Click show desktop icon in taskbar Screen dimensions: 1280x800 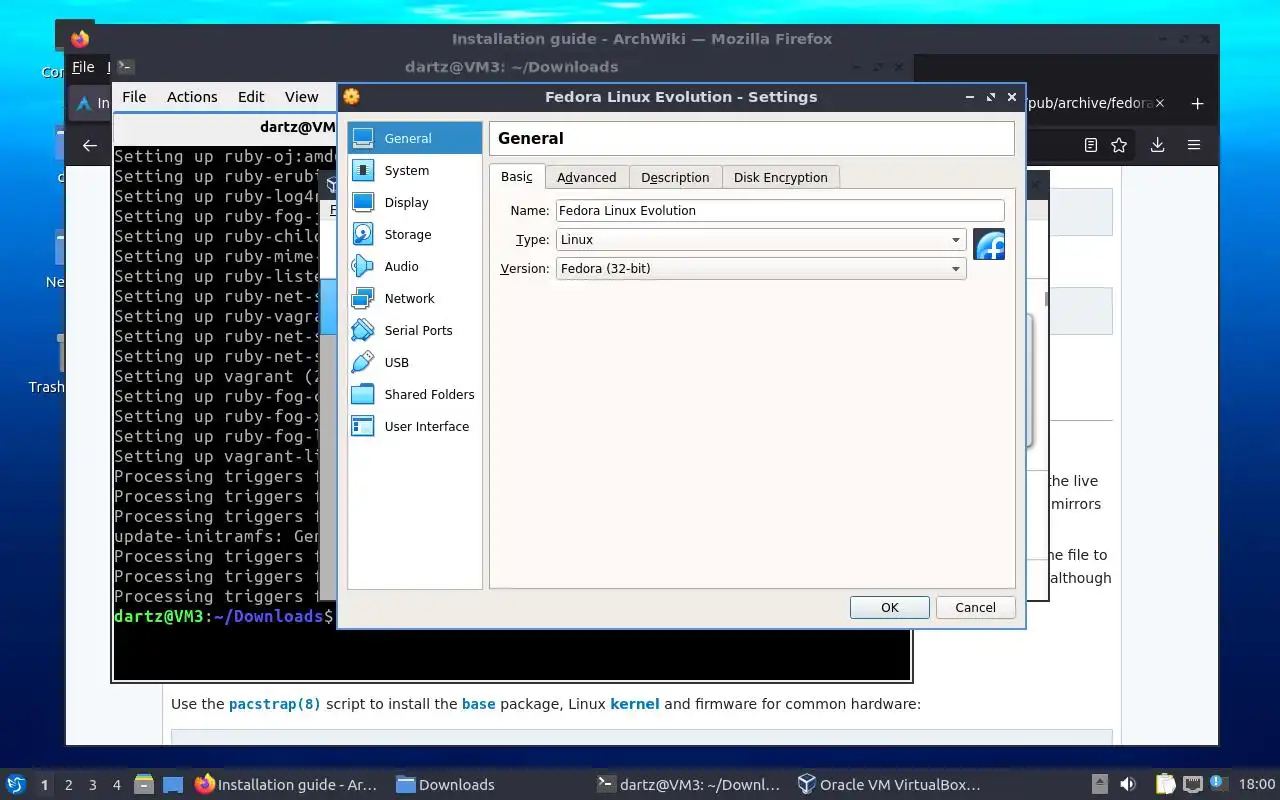(173, 784)
